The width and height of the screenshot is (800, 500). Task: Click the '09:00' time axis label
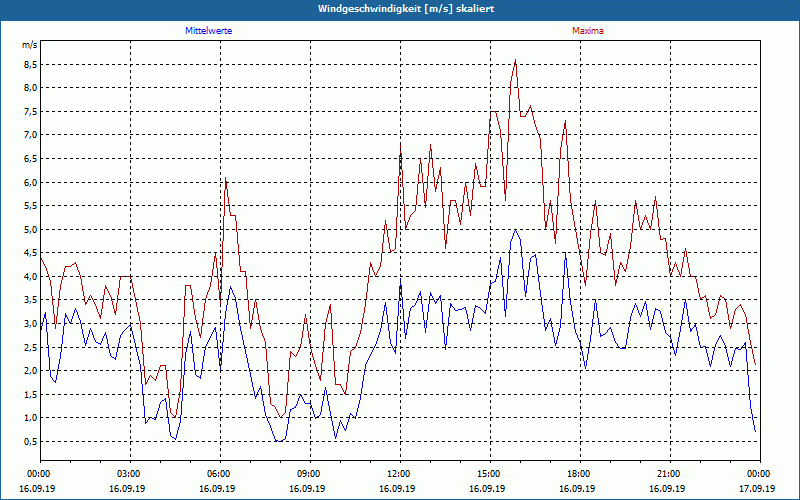307,474
